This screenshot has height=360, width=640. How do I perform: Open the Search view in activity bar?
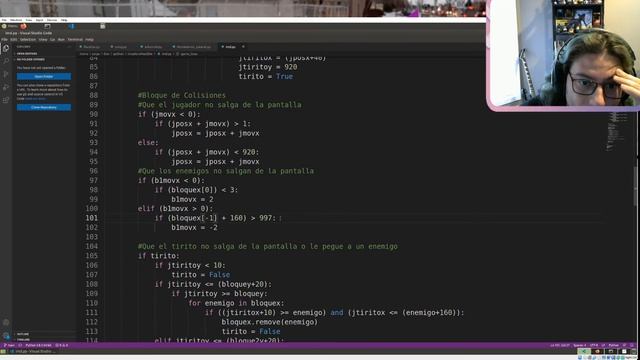6,61
